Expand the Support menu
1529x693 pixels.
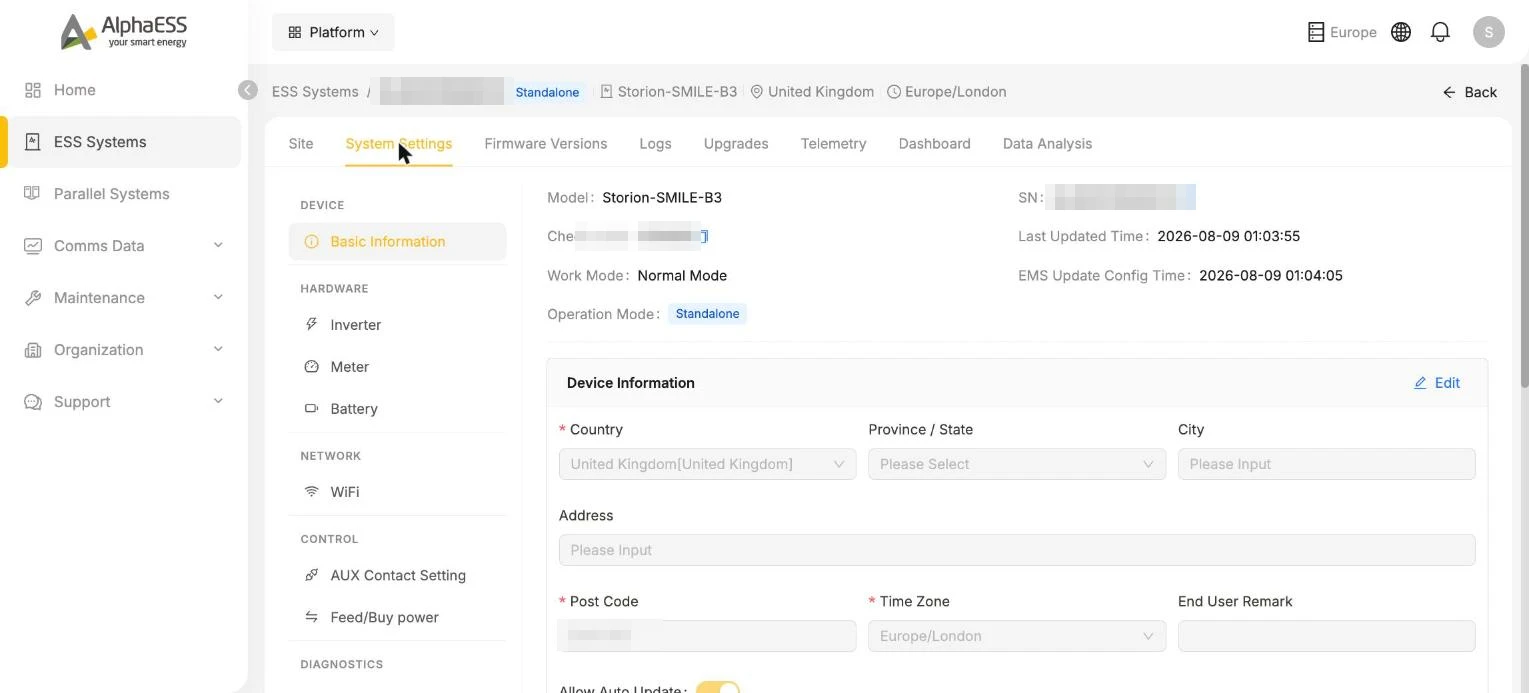pyautogui.click(x=218, y=402)
